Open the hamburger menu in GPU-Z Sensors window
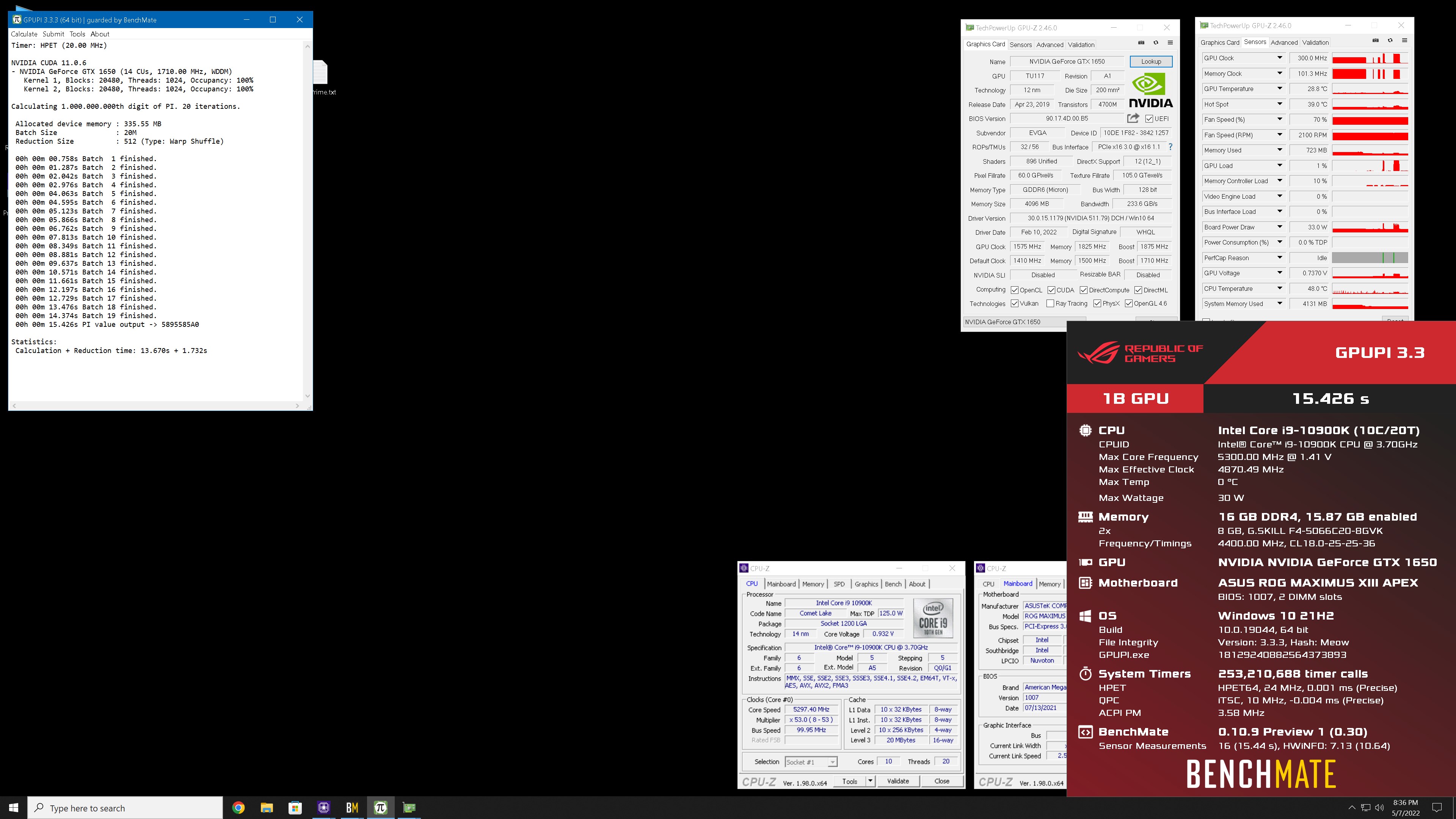This screenshot has width=1456, height=819. [x=1404, y=41]
